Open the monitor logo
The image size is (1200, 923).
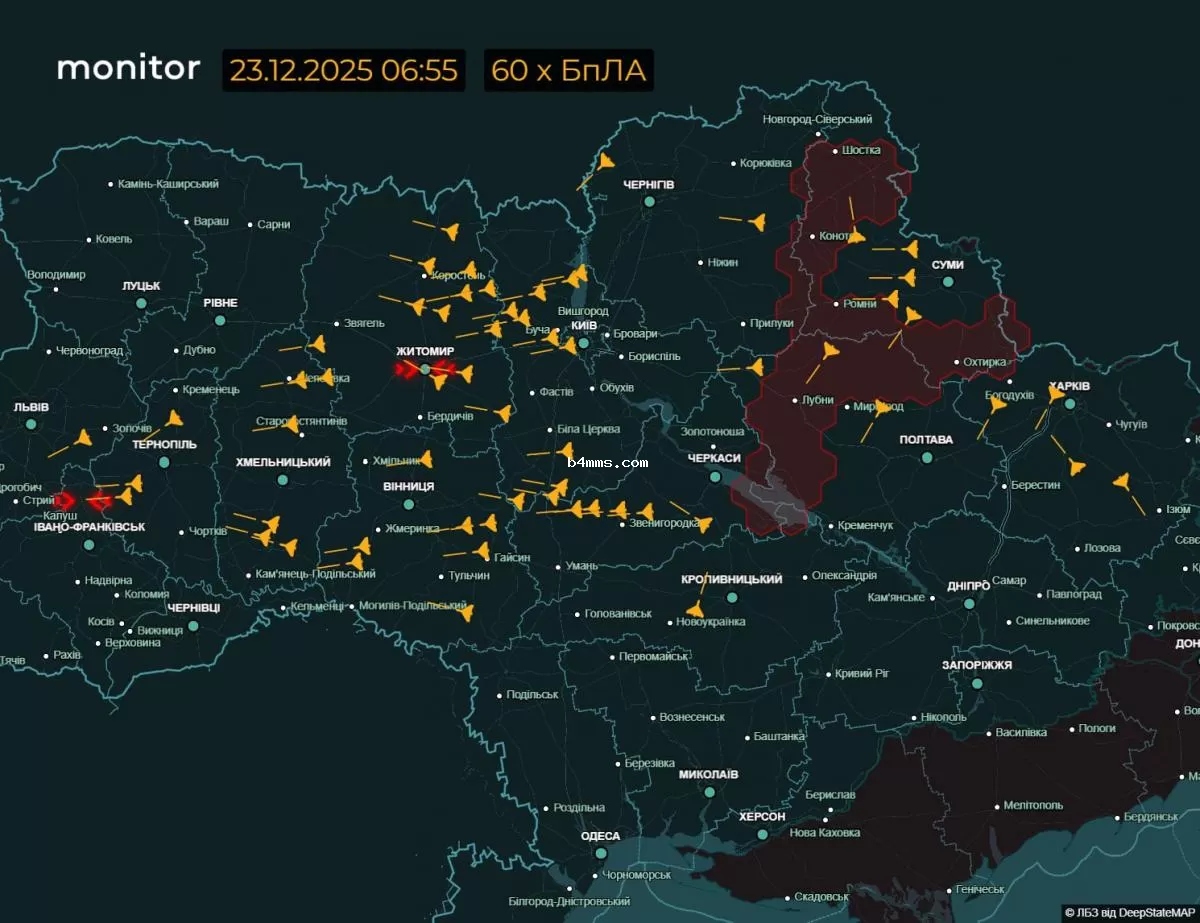point(128,69)
